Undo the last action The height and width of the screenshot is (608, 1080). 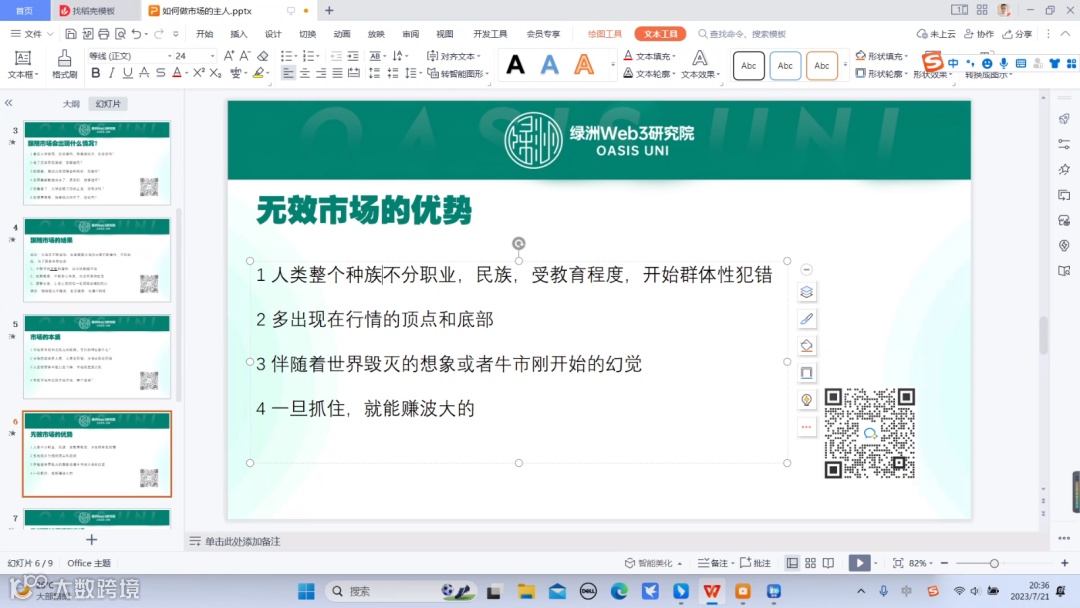point(136,34)
